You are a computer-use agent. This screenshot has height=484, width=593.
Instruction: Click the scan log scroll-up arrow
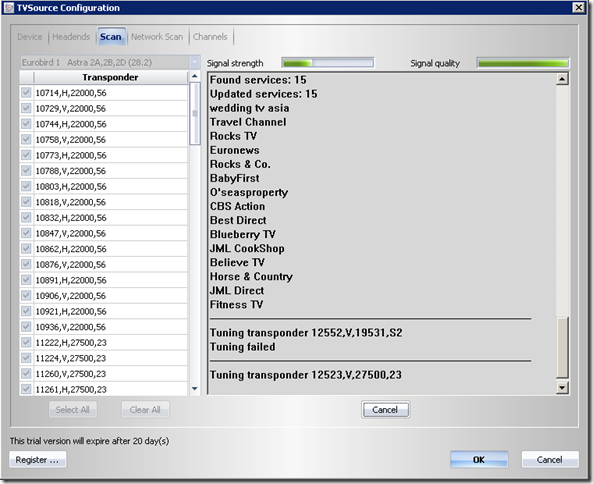(562, 79)
